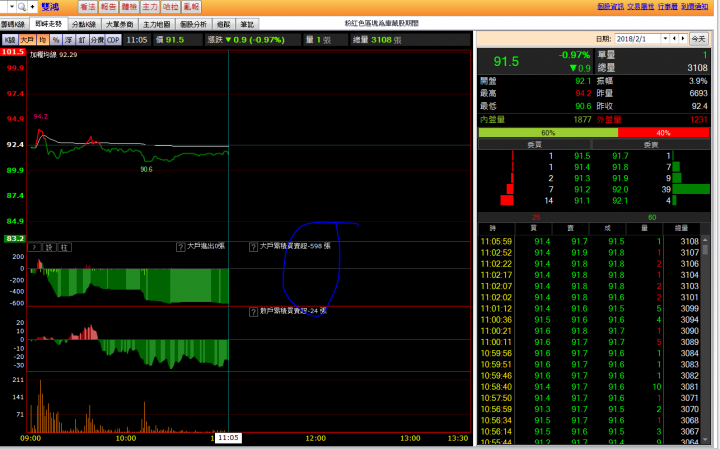Click the 柱 bar-mode button in 大戶 panel
The width and height of the screenshot is (720, 449).
click(64, 247)
